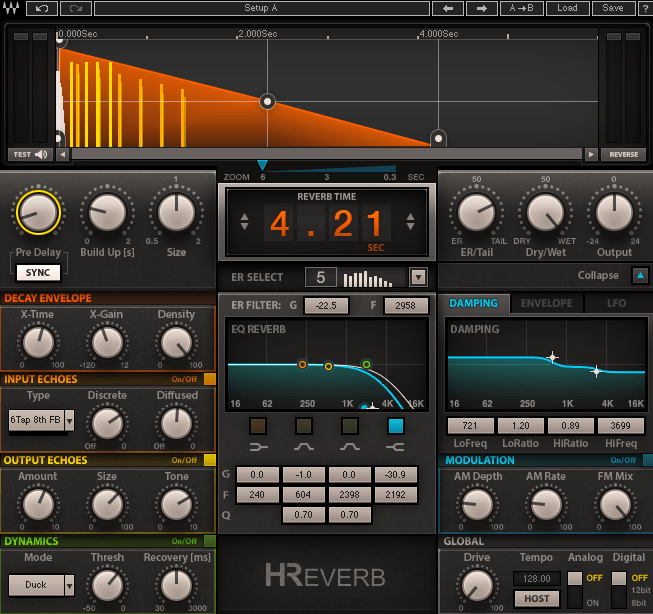The width and height of the screenshot is (653, 614).
Task: Click the decay envelope midpoint handle
Action: click(267, 101)
